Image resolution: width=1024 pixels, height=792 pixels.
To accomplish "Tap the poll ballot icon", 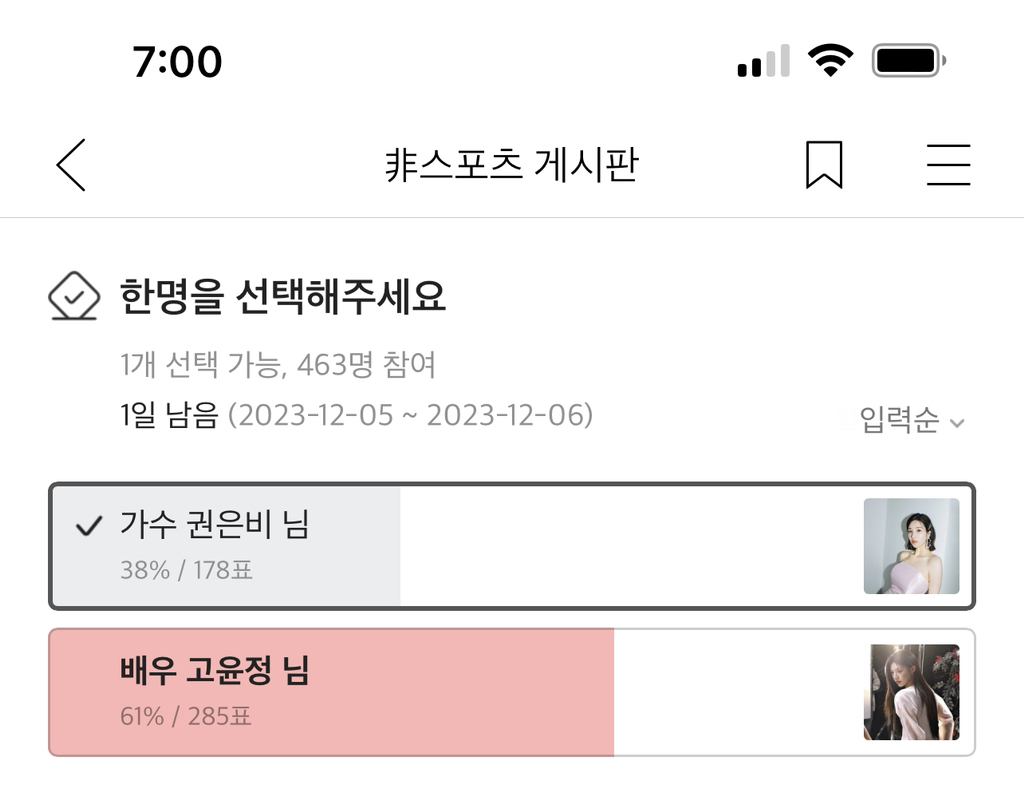I will point(74,297).
